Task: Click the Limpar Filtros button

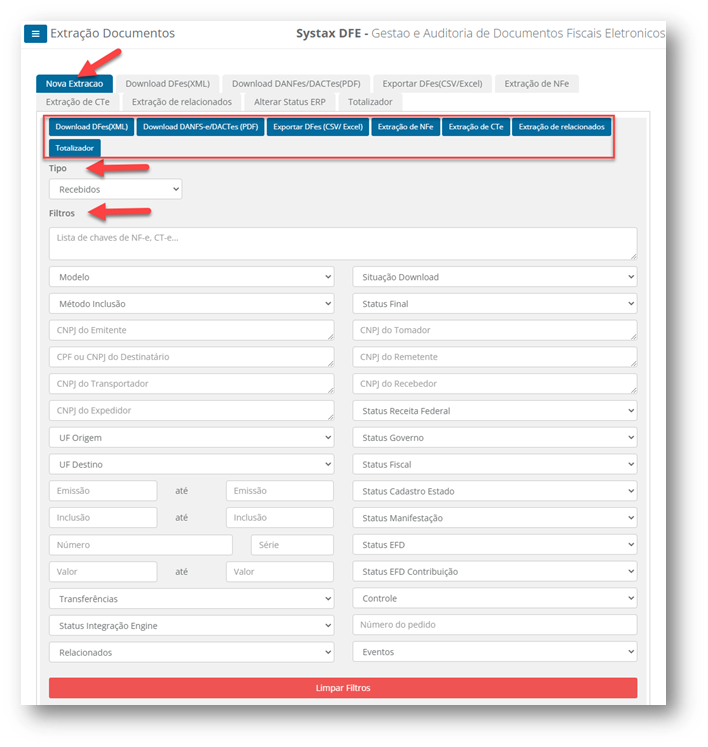Action: pos(343,688)
